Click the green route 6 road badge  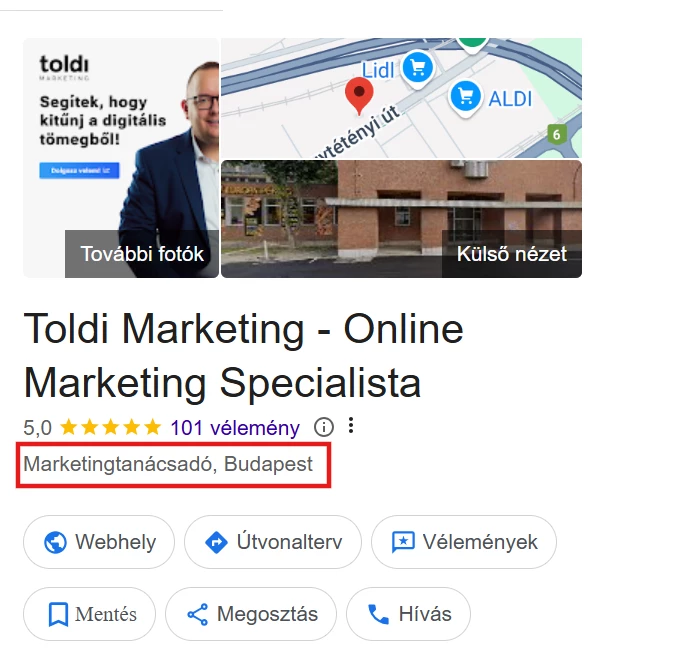[x=557, y=134]
